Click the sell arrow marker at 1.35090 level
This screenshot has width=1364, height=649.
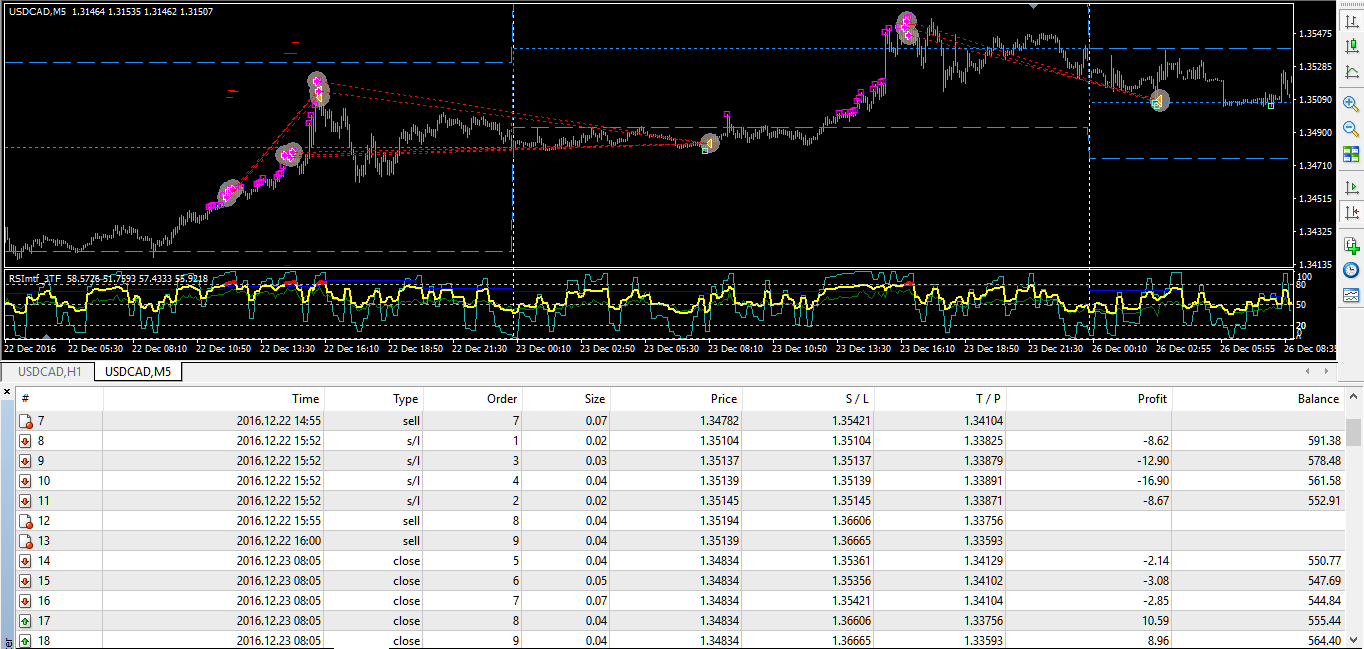tap(1159, 101)
